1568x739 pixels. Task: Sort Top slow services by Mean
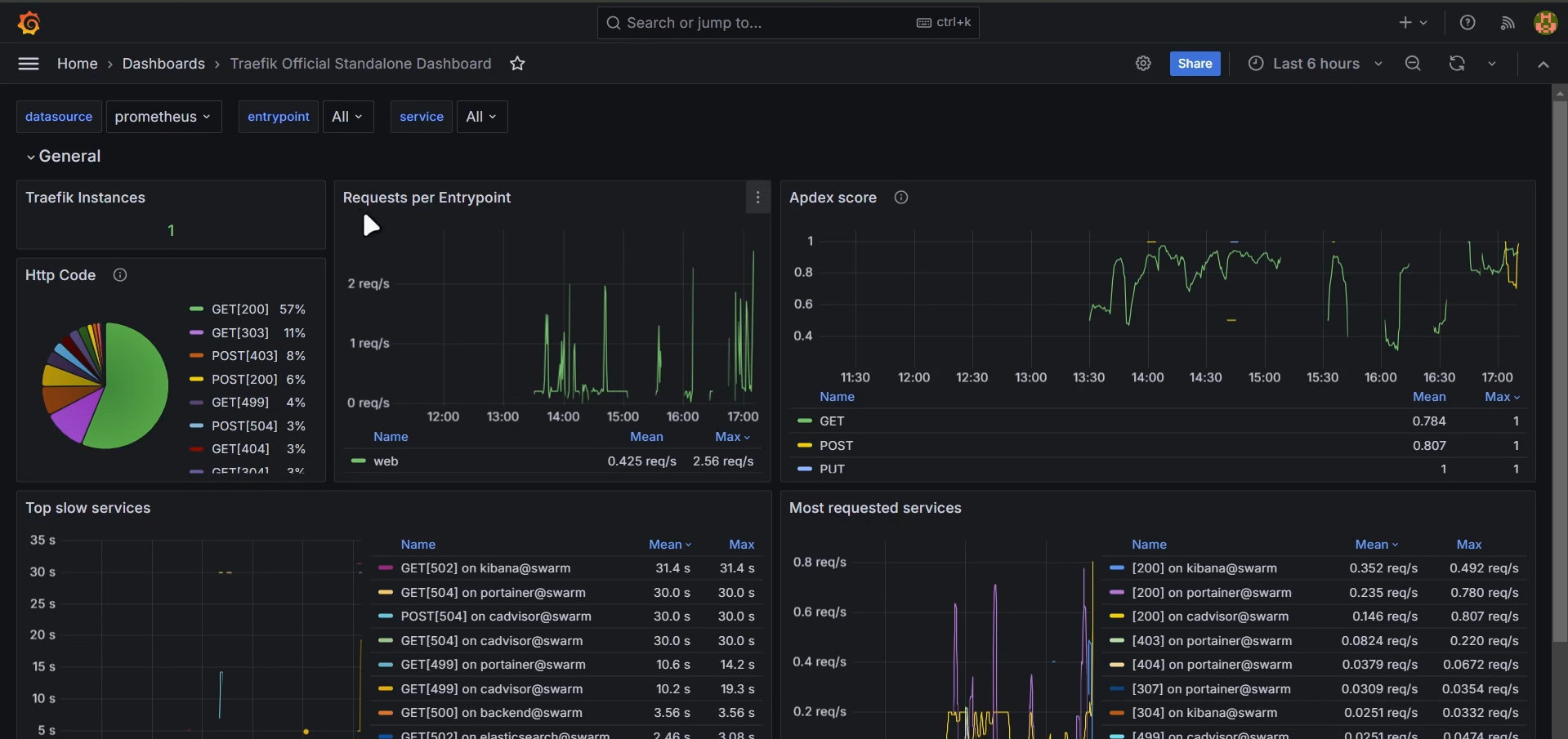click(x=670, y=545)
